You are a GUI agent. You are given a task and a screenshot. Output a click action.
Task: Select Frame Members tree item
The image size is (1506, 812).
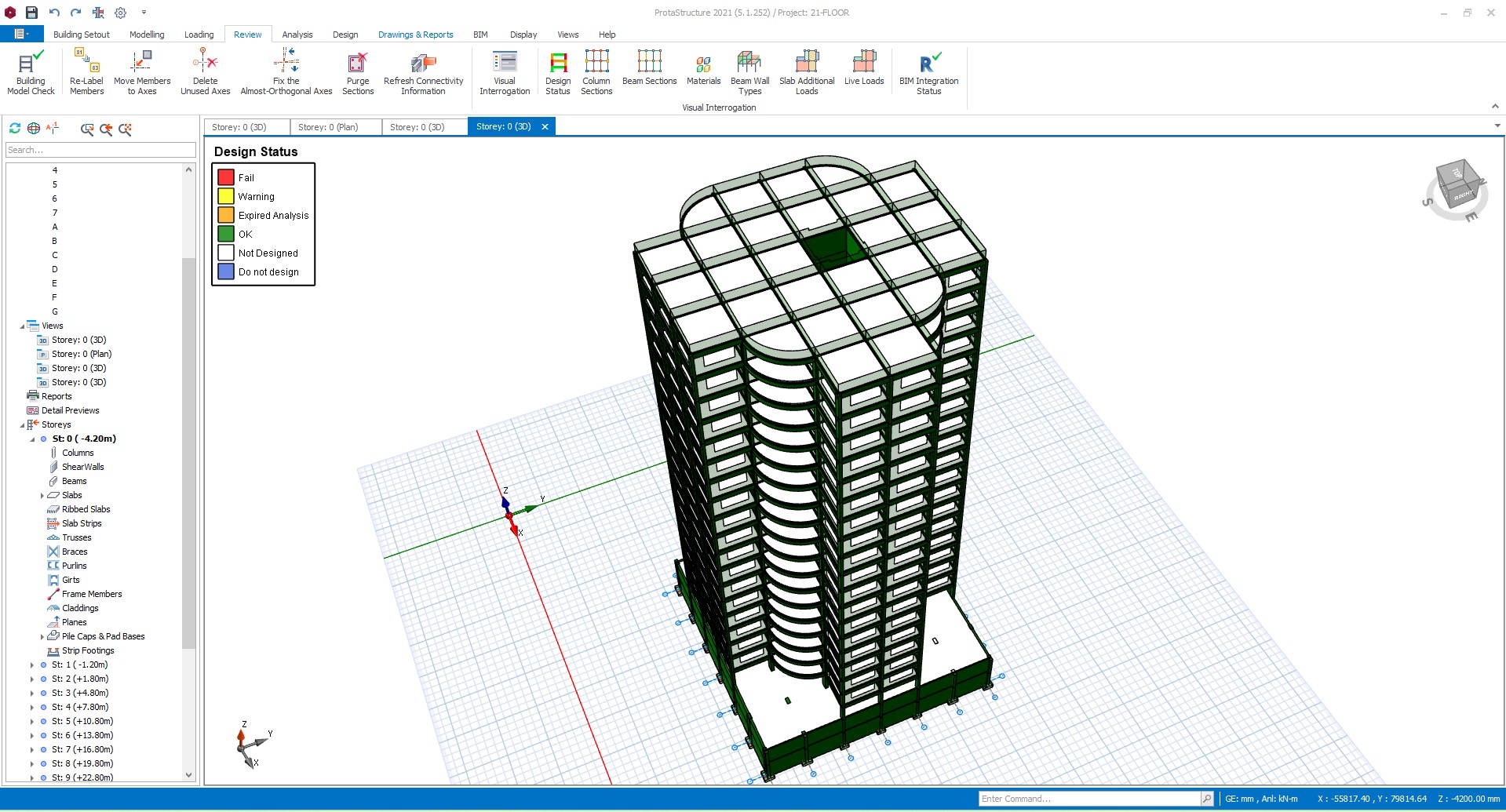pos(92,595)
